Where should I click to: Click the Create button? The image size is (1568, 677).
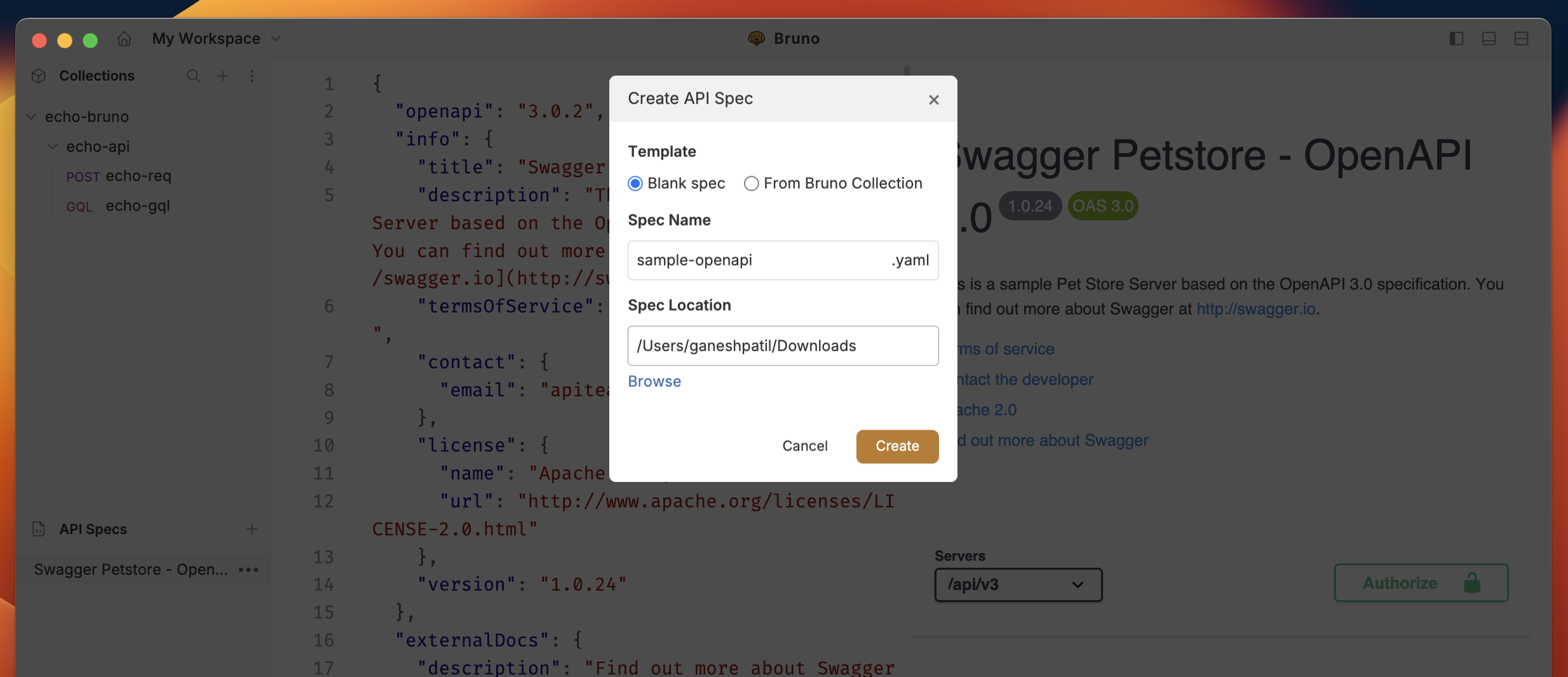tap(896, 446)
